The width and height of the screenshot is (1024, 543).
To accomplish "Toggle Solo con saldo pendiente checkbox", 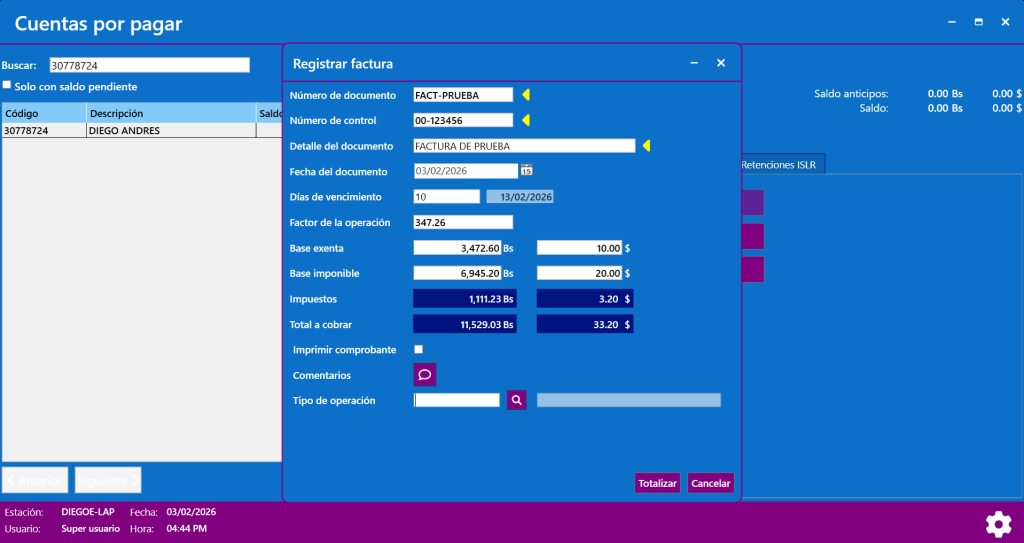I will tap(7, 86).
